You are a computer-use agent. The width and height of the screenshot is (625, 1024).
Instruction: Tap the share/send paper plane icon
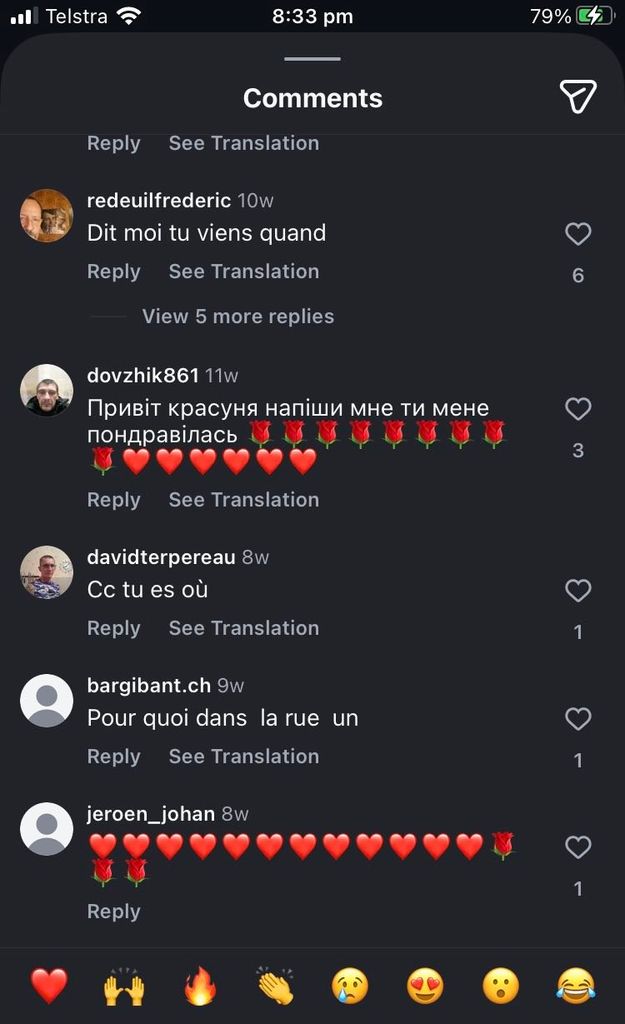pos(577,96)
